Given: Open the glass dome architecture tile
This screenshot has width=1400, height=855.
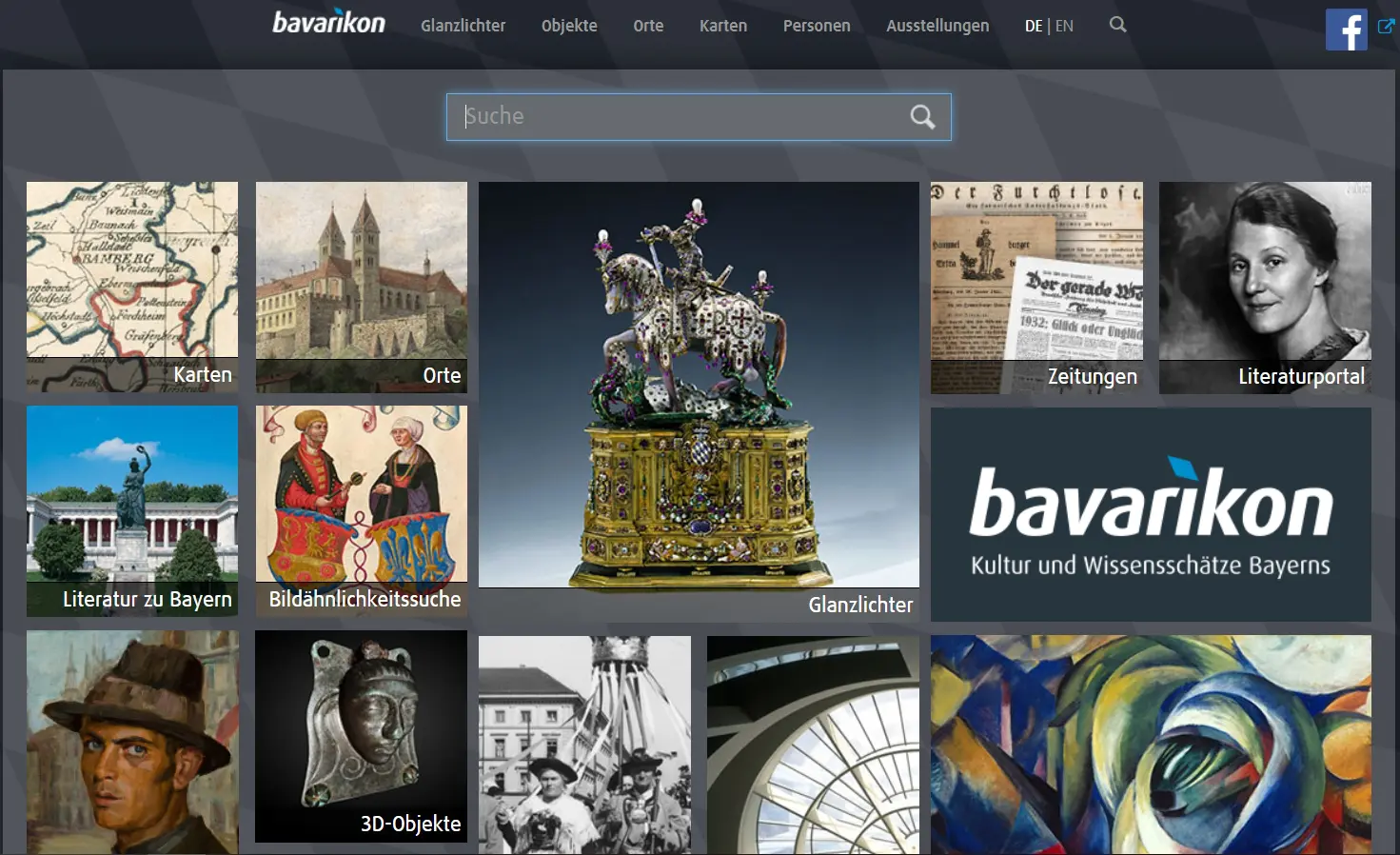Looking at the screenshot, I should (x=813, y=746).
